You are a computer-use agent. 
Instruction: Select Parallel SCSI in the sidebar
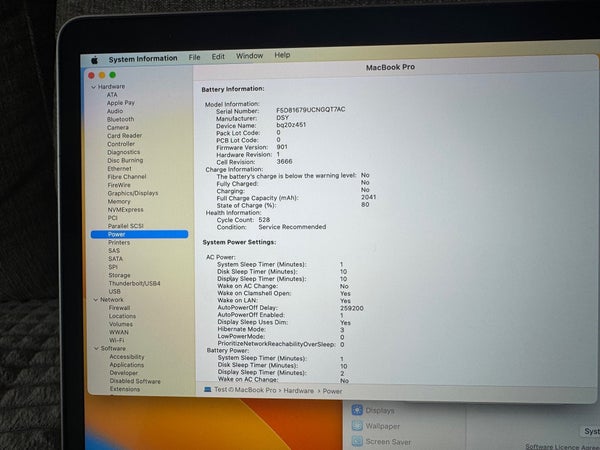click(x=126, y=226)
